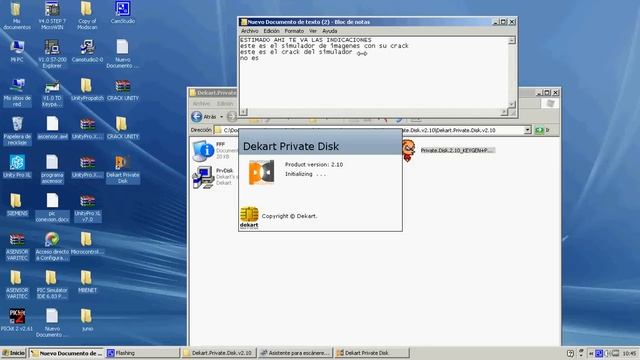Switch to Dekart.Private.Disk.v2.10 taskbar item

tap(218, 353)
